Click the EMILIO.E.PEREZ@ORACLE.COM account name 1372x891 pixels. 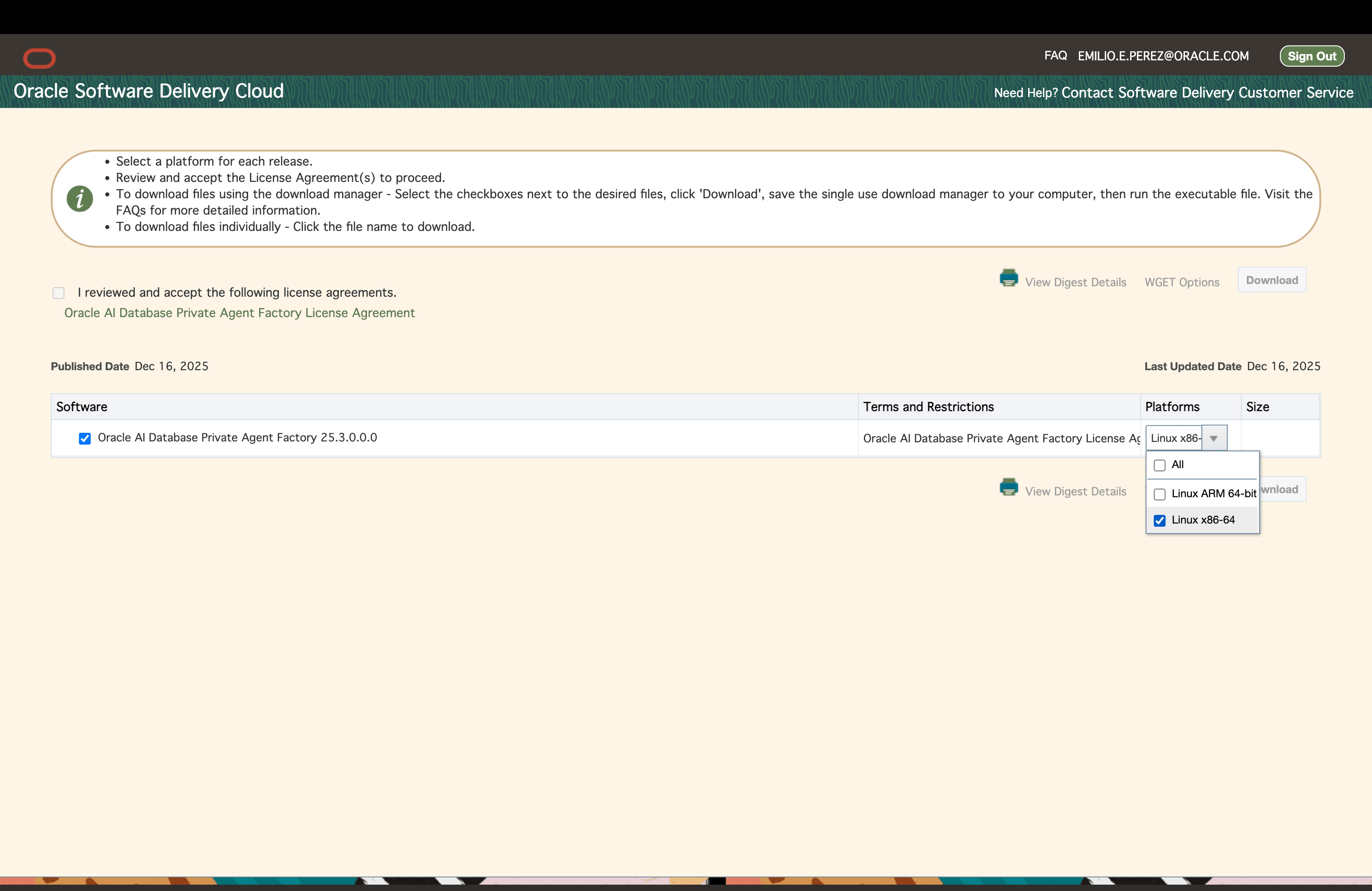[1163, 56]
